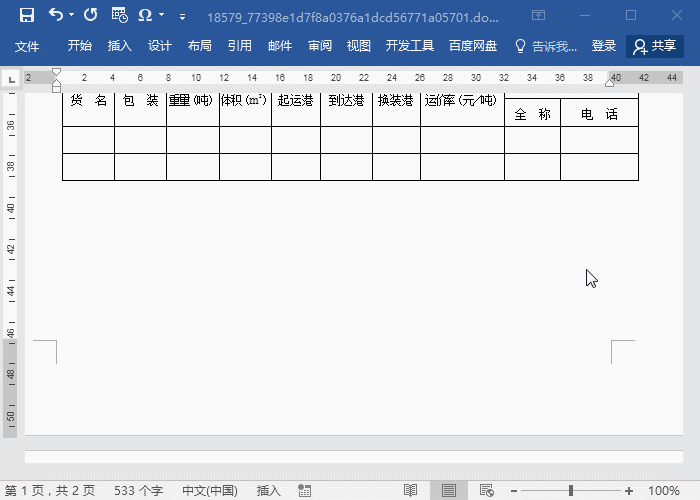This screenshot has height=500, width=700.
Task: Switch to the 插入 tab
Action: 120,46
